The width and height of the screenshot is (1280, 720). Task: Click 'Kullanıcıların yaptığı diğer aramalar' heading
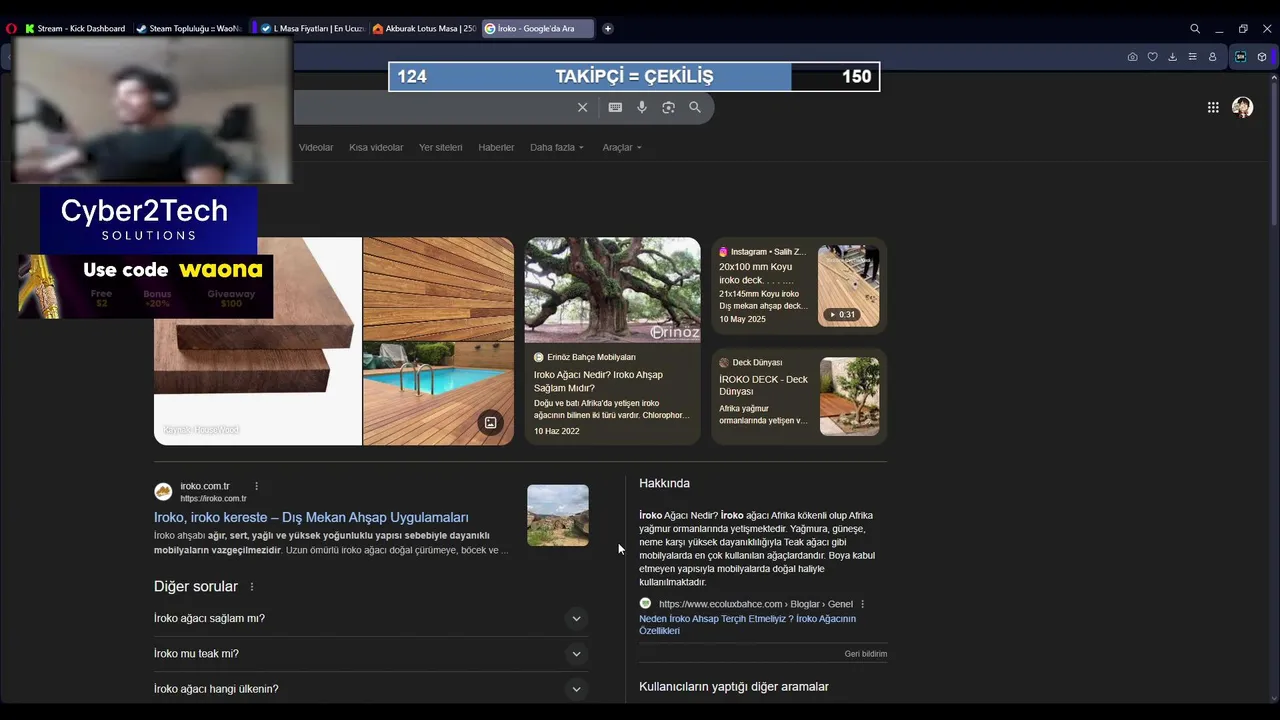point(734,687)
